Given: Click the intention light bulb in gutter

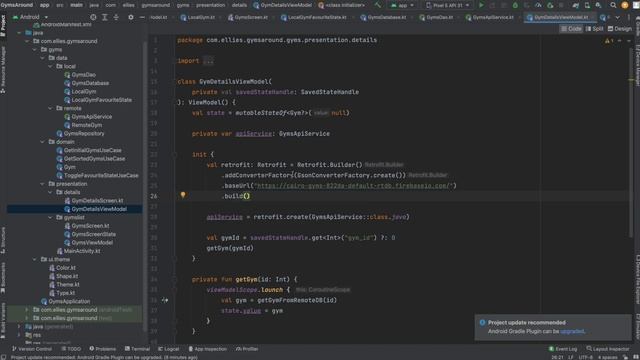Looking at the screenshot, I should (x=183, y=195).
